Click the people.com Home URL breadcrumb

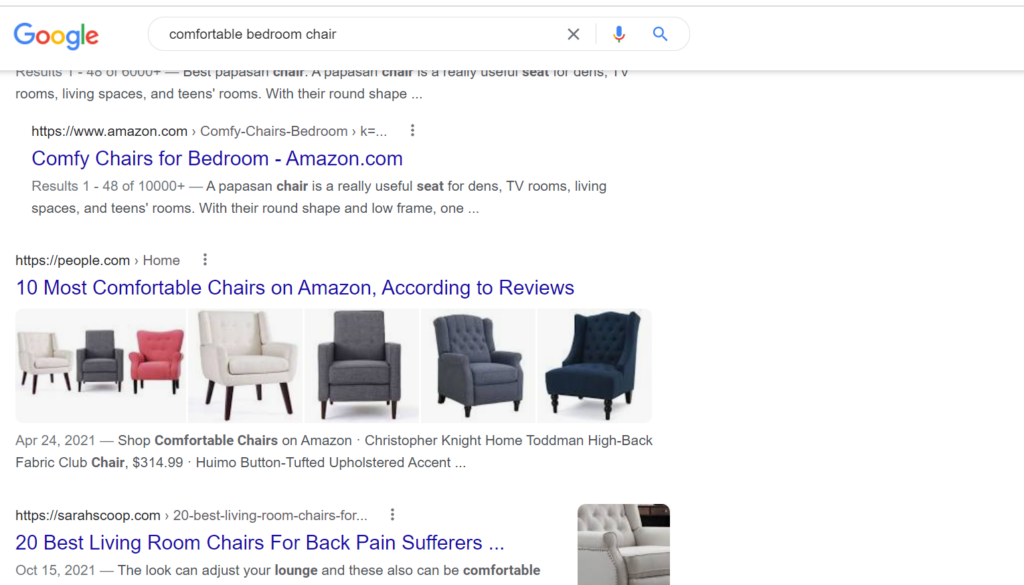[98, 261]
